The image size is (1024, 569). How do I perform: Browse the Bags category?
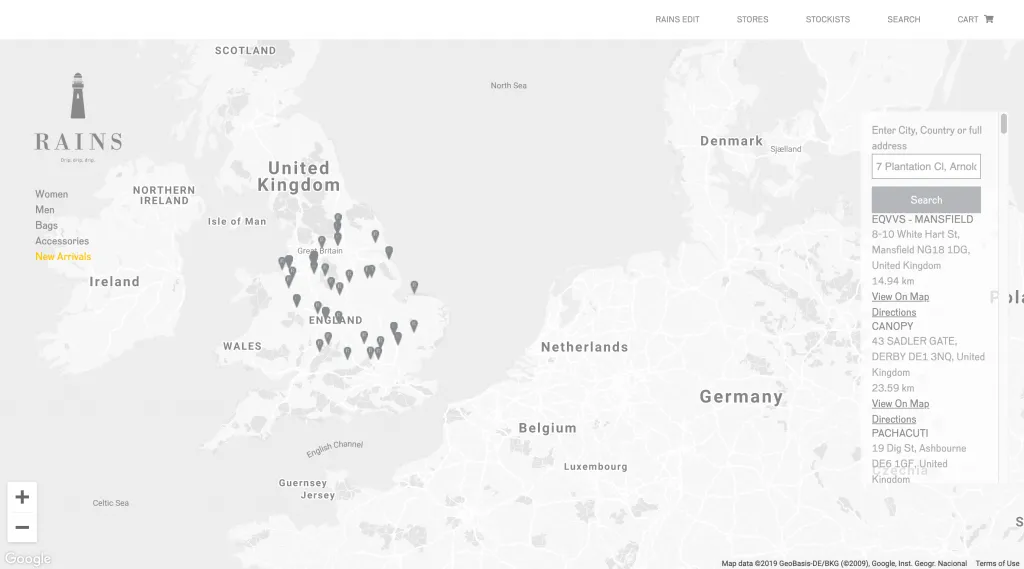point(46,225)
